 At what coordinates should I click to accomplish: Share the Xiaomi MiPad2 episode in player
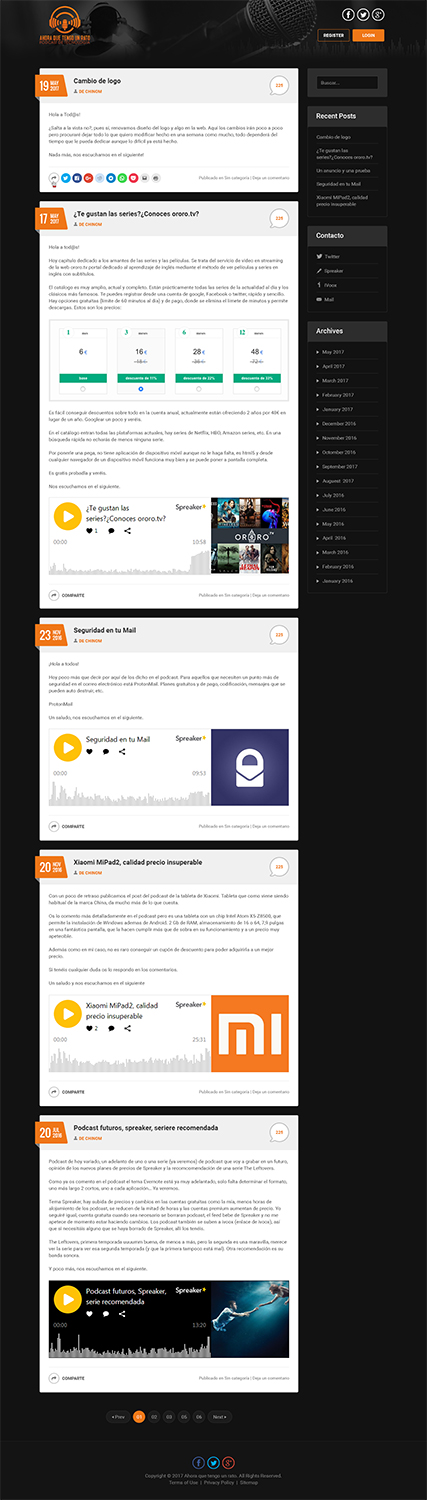pyautogui.click(x=127, y=1028)
